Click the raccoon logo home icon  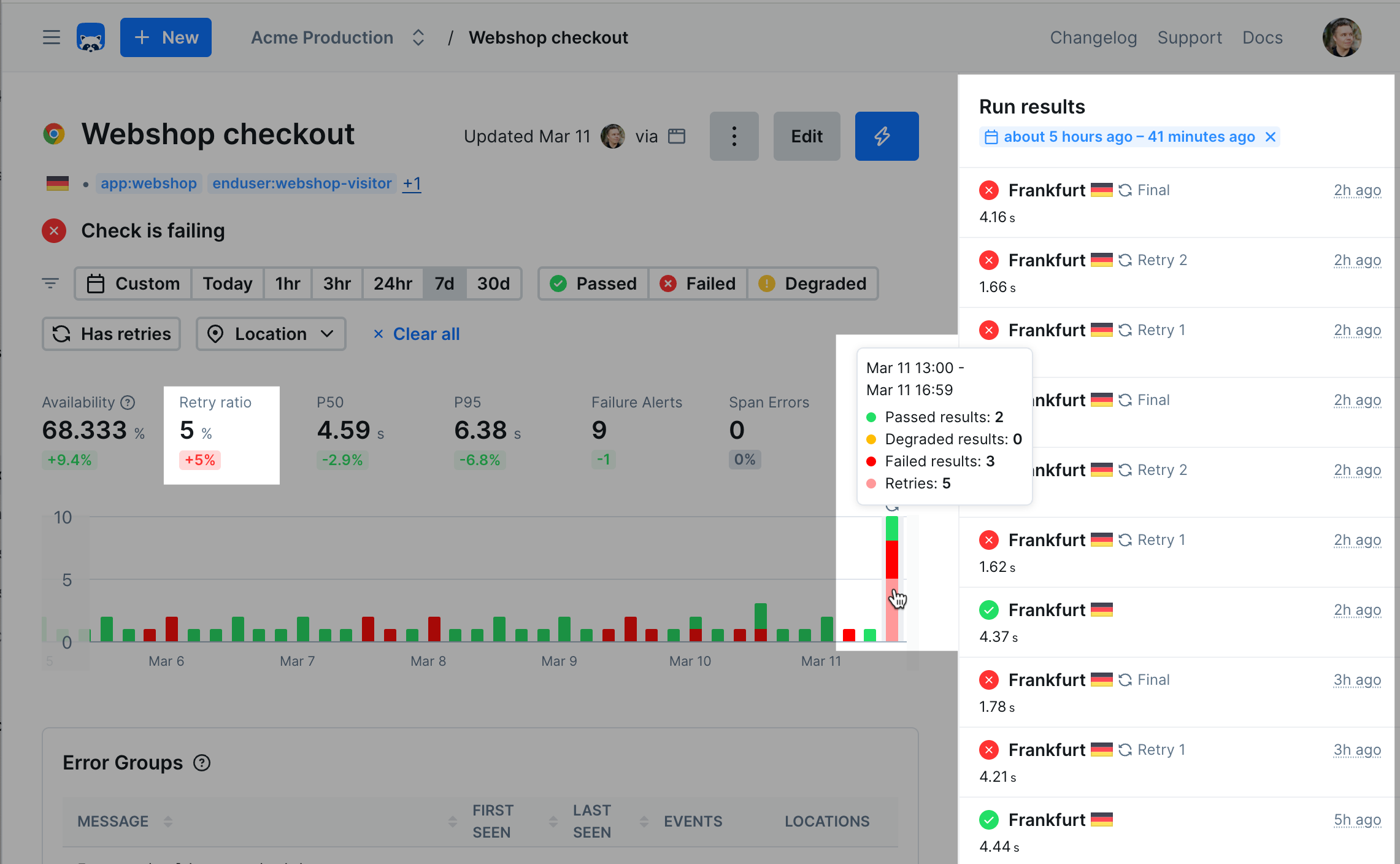click(91, 37)
